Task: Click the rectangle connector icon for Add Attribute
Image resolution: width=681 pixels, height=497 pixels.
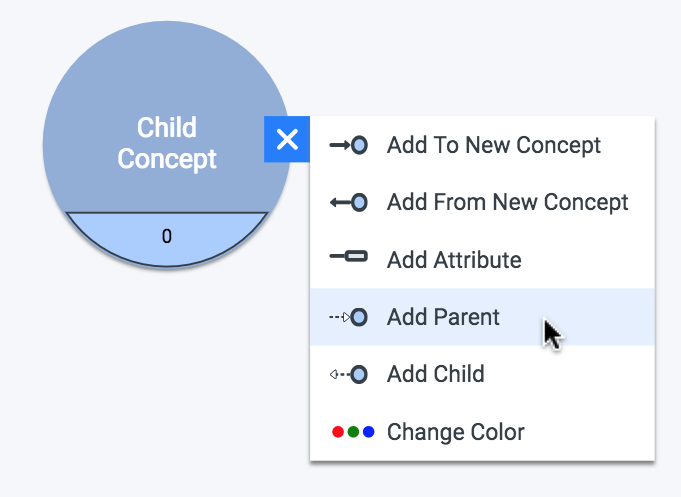Action: (348, 256)
